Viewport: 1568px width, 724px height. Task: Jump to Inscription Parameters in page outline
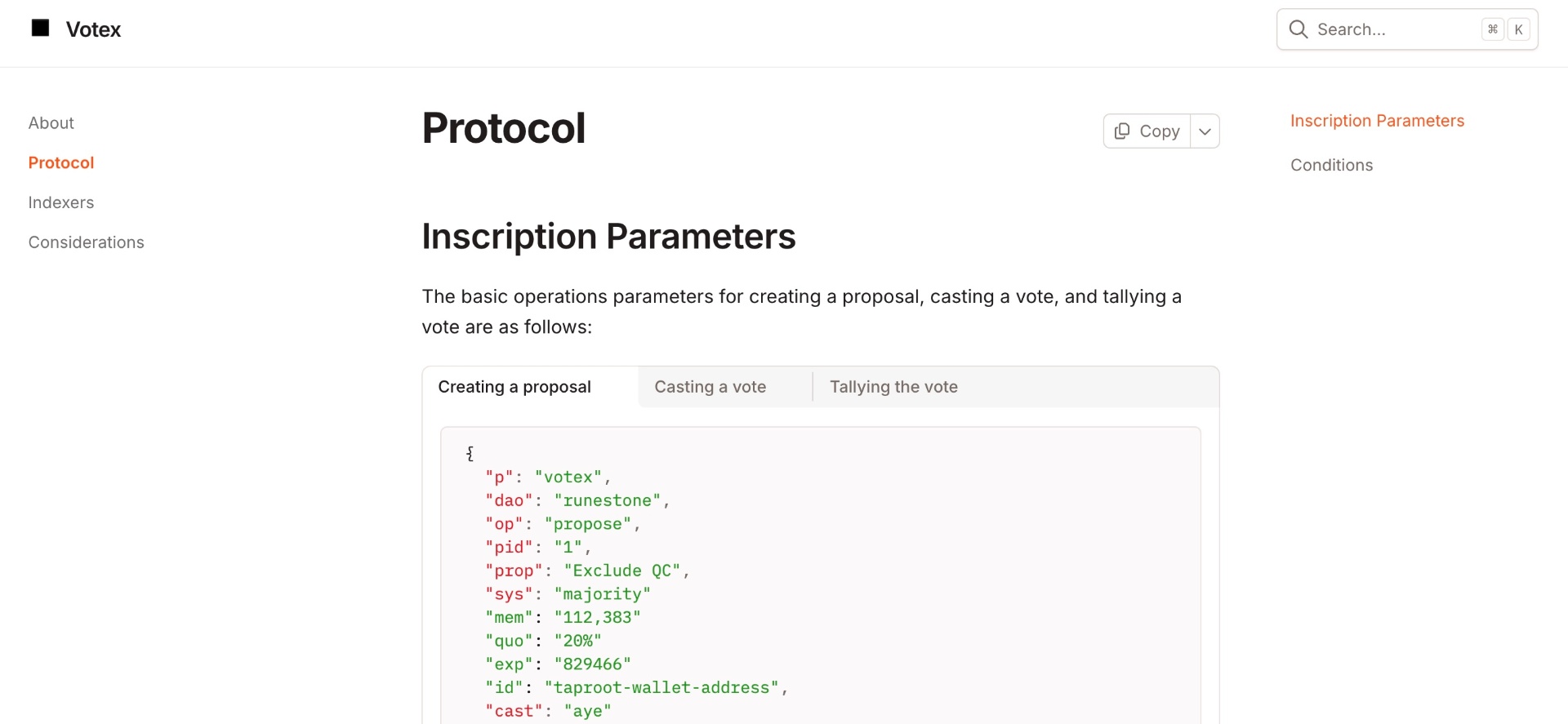pyautogui.click(x=1377, y=121)
